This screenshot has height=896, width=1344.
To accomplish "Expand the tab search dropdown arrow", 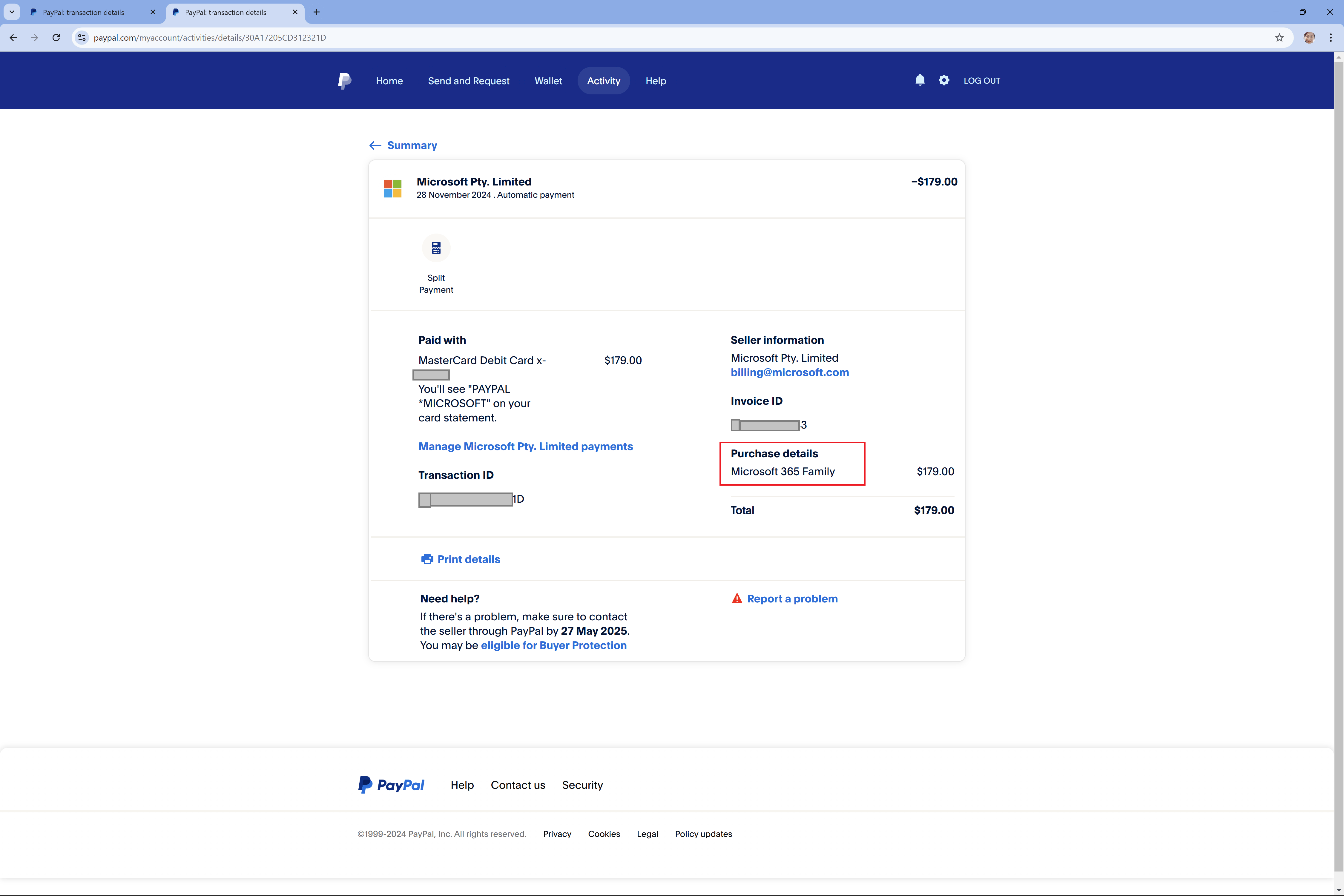I will 11,12.
